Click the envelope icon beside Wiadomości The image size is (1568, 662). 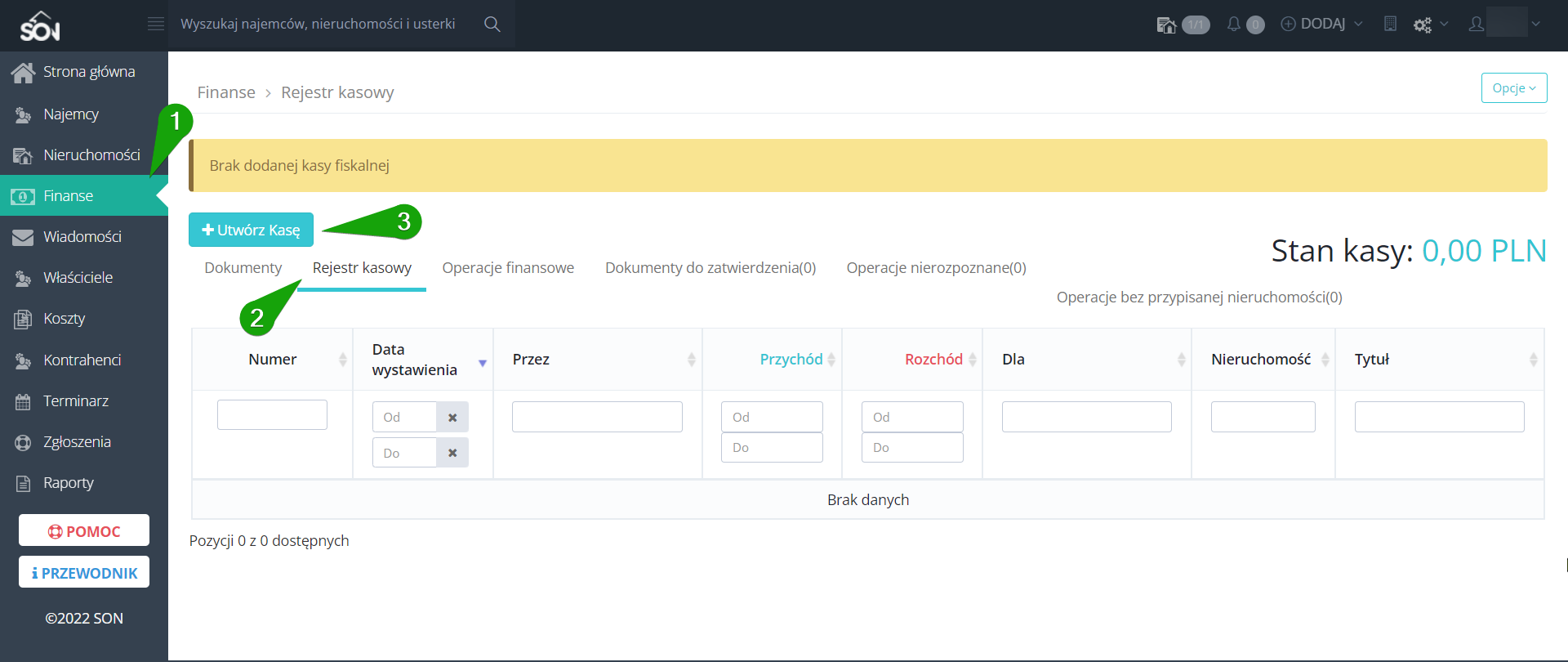coord(23,237)
